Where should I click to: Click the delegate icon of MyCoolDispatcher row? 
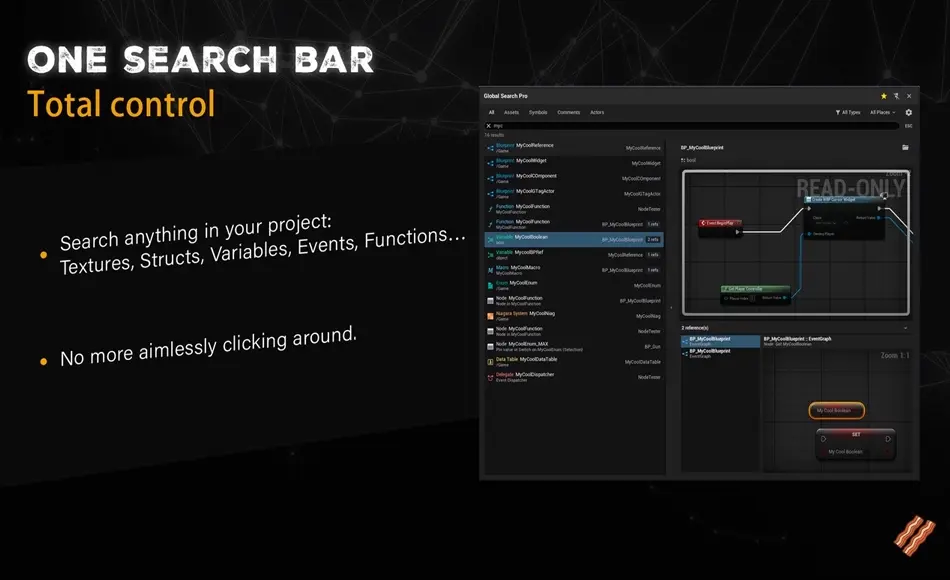490,377
